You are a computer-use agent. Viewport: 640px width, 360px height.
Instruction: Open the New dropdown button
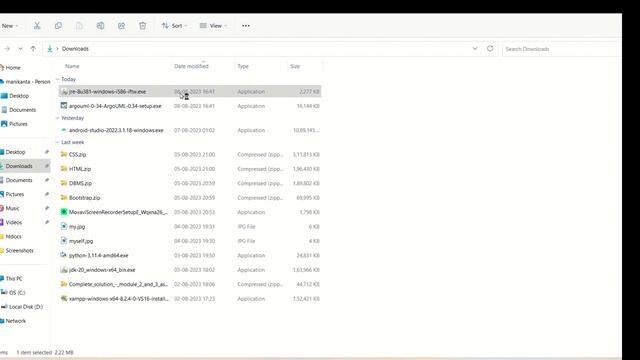9,26
